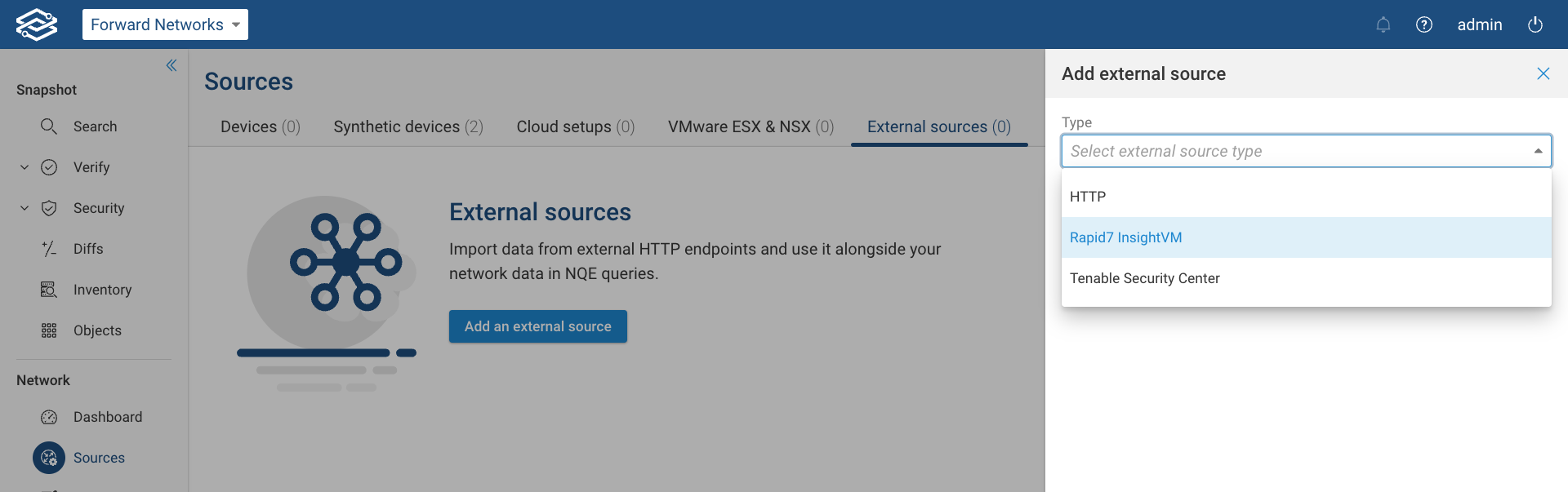
Task: Click the Search magnifier icon in sidebar
Action: click(49, 126)
